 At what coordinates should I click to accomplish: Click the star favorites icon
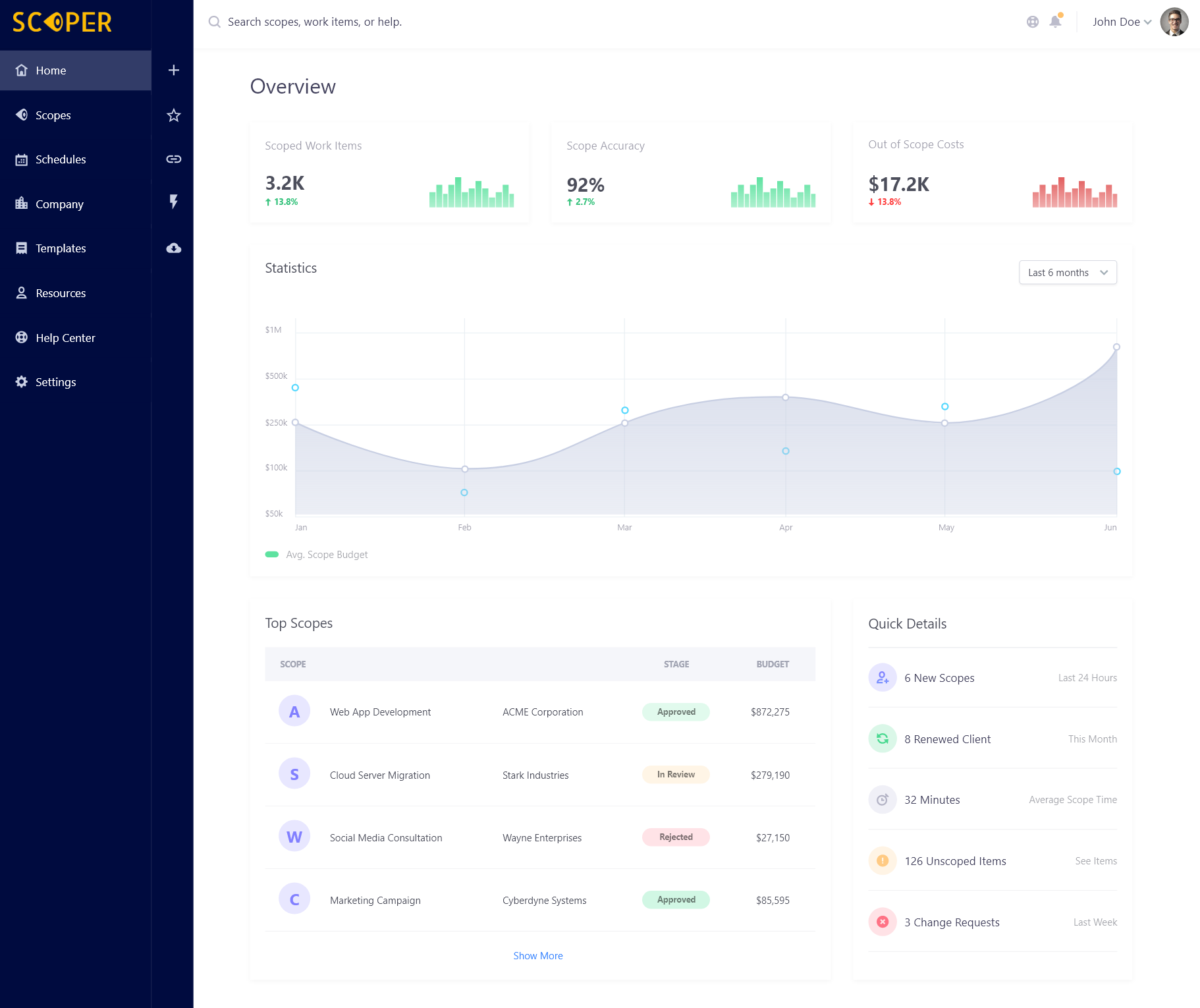click(x=173, y=115)
